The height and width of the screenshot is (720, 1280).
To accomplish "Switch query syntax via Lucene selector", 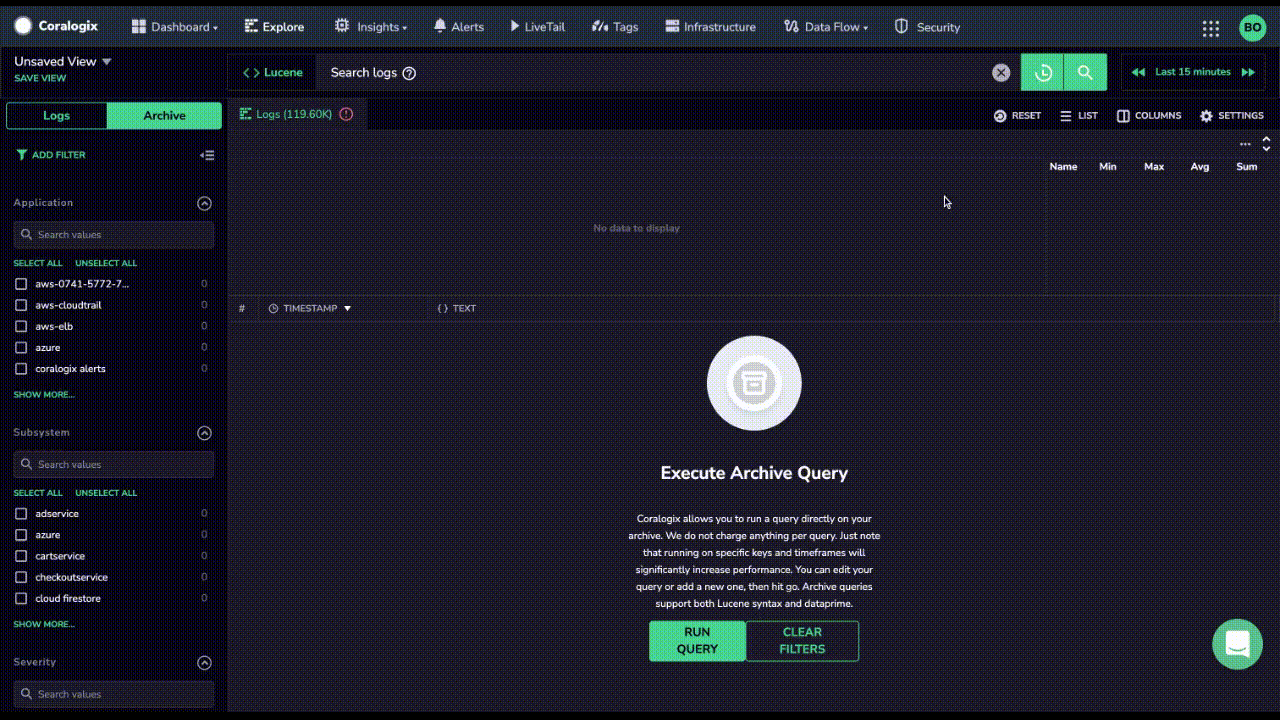I will pyautogui.click(x=273, y=72).
